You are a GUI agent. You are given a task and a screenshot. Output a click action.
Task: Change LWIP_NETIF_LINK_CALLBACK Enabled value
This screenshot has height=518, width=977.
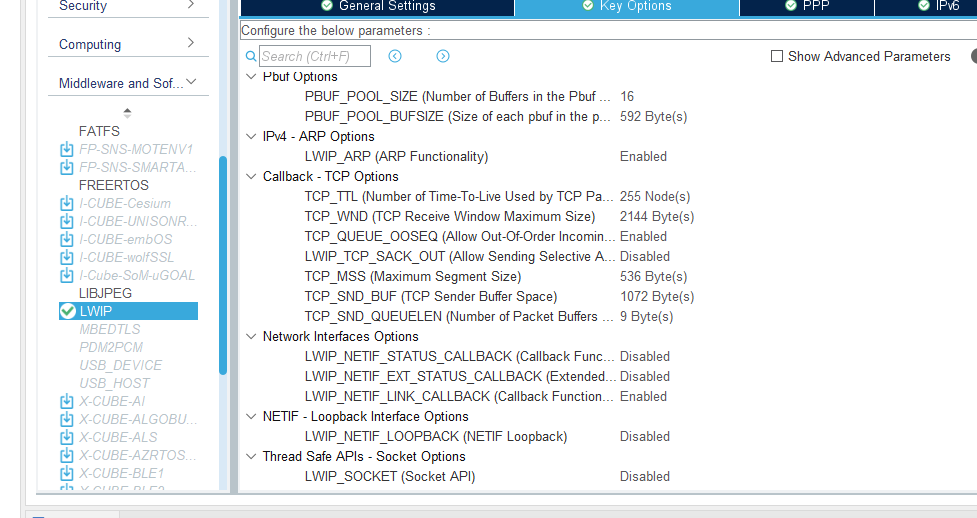tap(643, 396)
